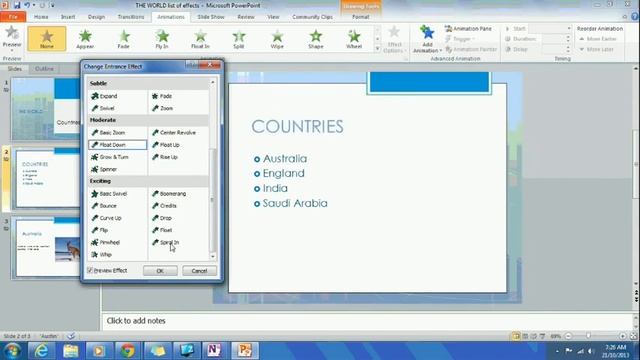Open the Trigger dropdown

click(x=460, y=39)
